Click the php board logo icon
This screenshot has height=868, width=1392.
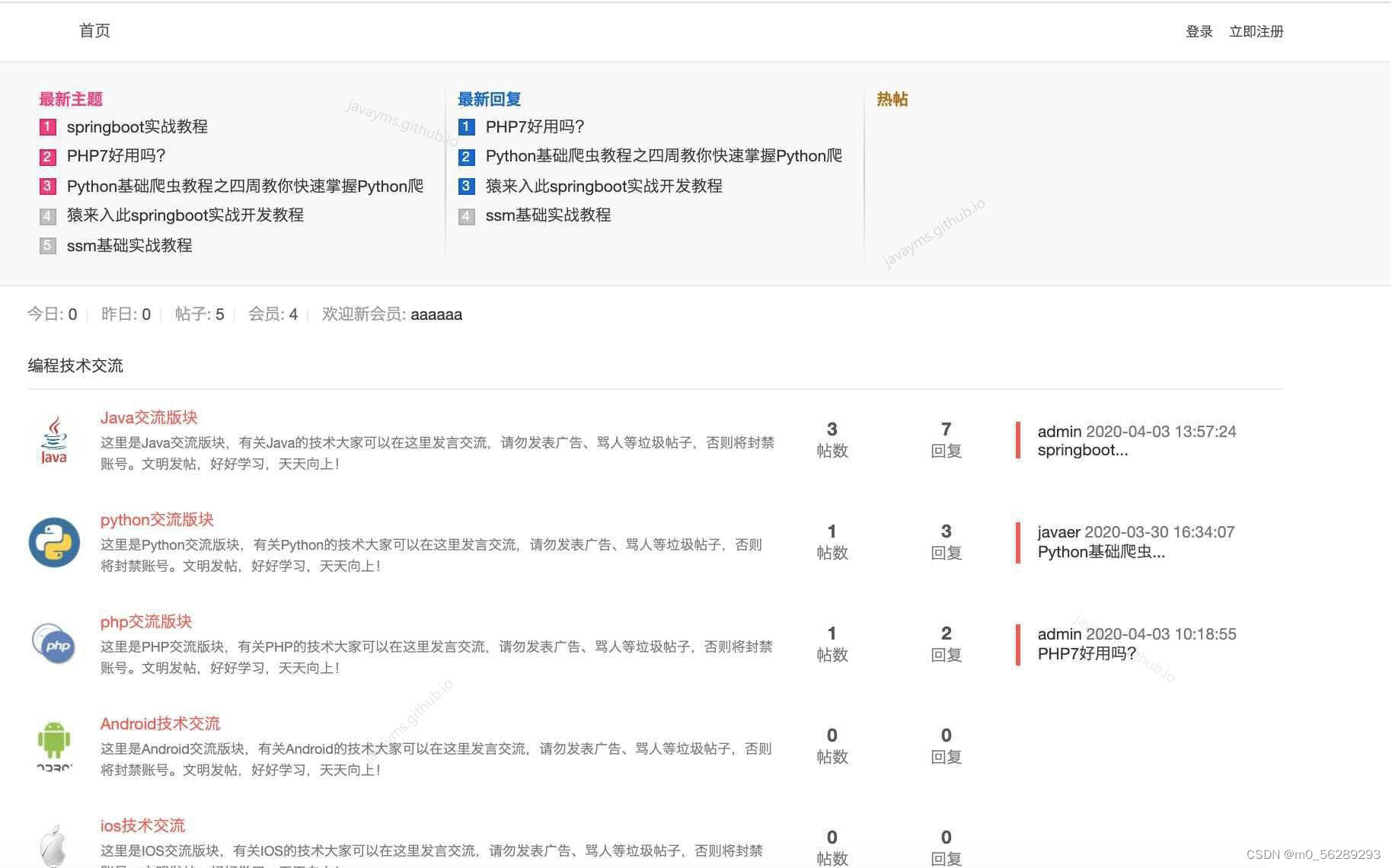54,644
